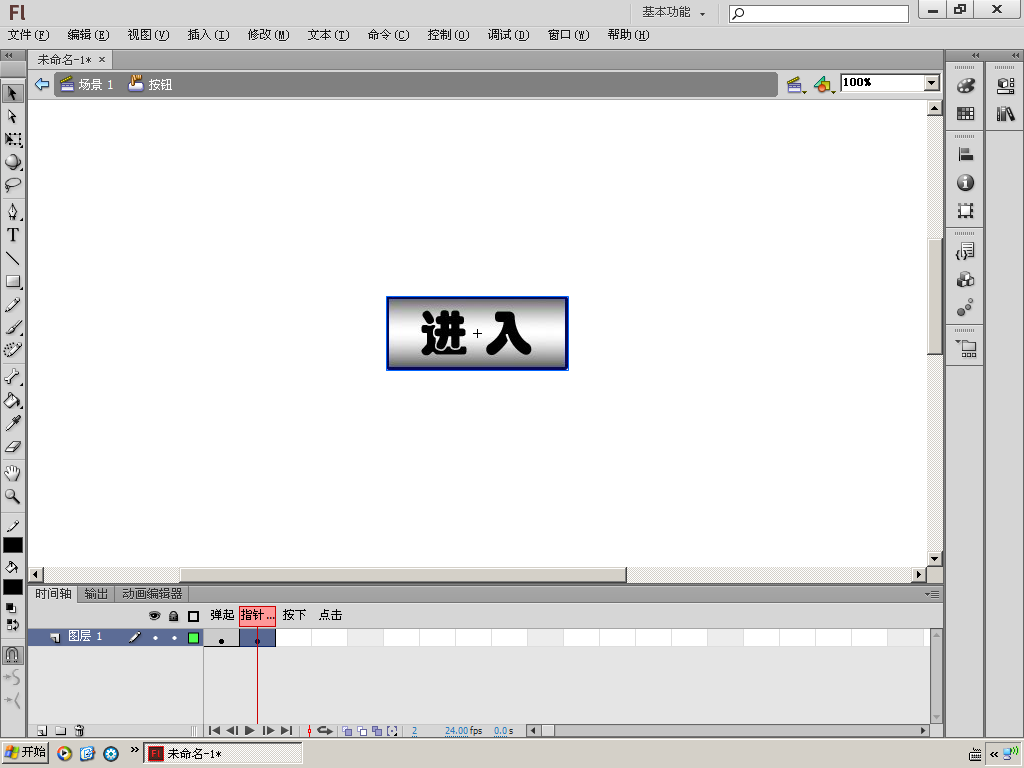The height and width of the screenshot is (768, 1024).
Task: Open the Edit Symbols shapes dropdown
Action: click(x=824, y=84)
